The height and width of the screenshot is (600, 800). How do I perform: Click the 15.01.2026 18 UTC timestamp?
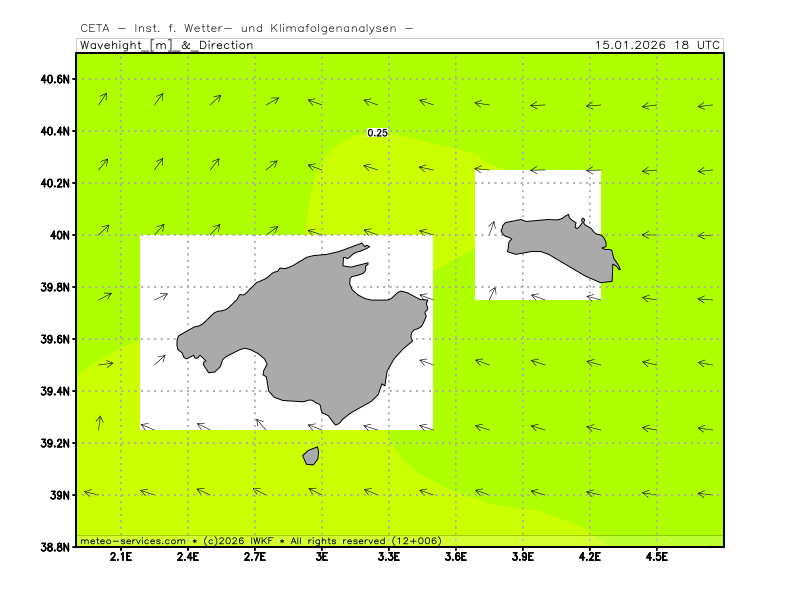pos(656,45)
